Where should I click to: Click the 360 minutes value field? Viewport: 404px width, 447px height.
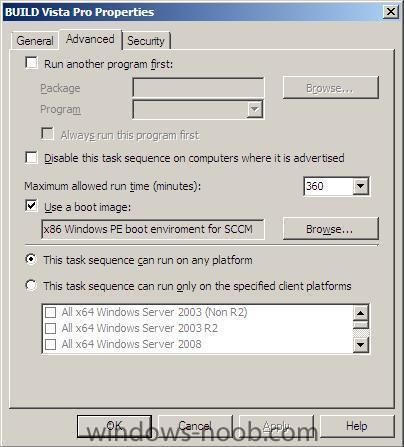coord(328,186)
